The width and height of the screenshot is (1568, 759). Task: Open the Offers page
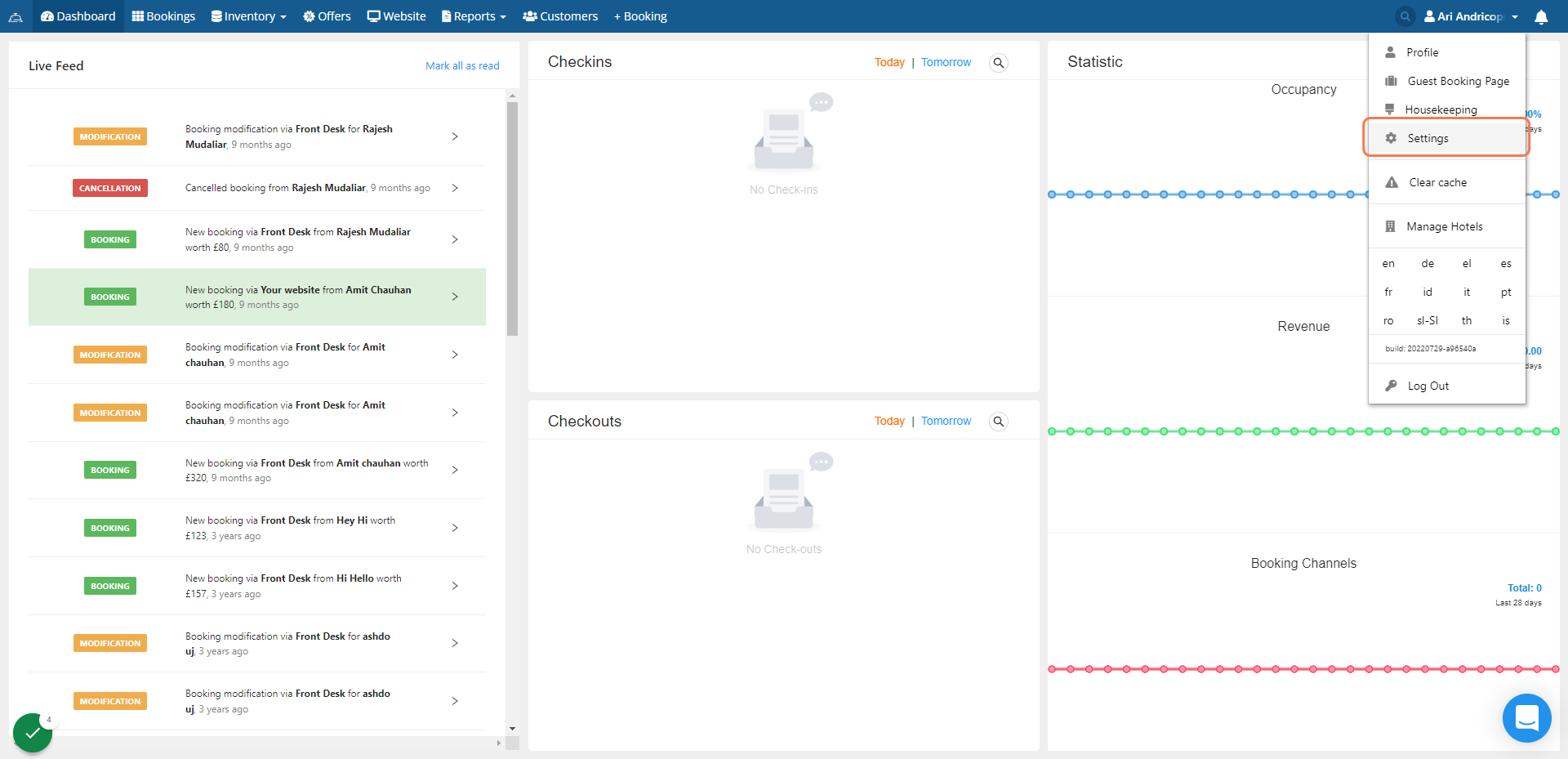[327, 16]
